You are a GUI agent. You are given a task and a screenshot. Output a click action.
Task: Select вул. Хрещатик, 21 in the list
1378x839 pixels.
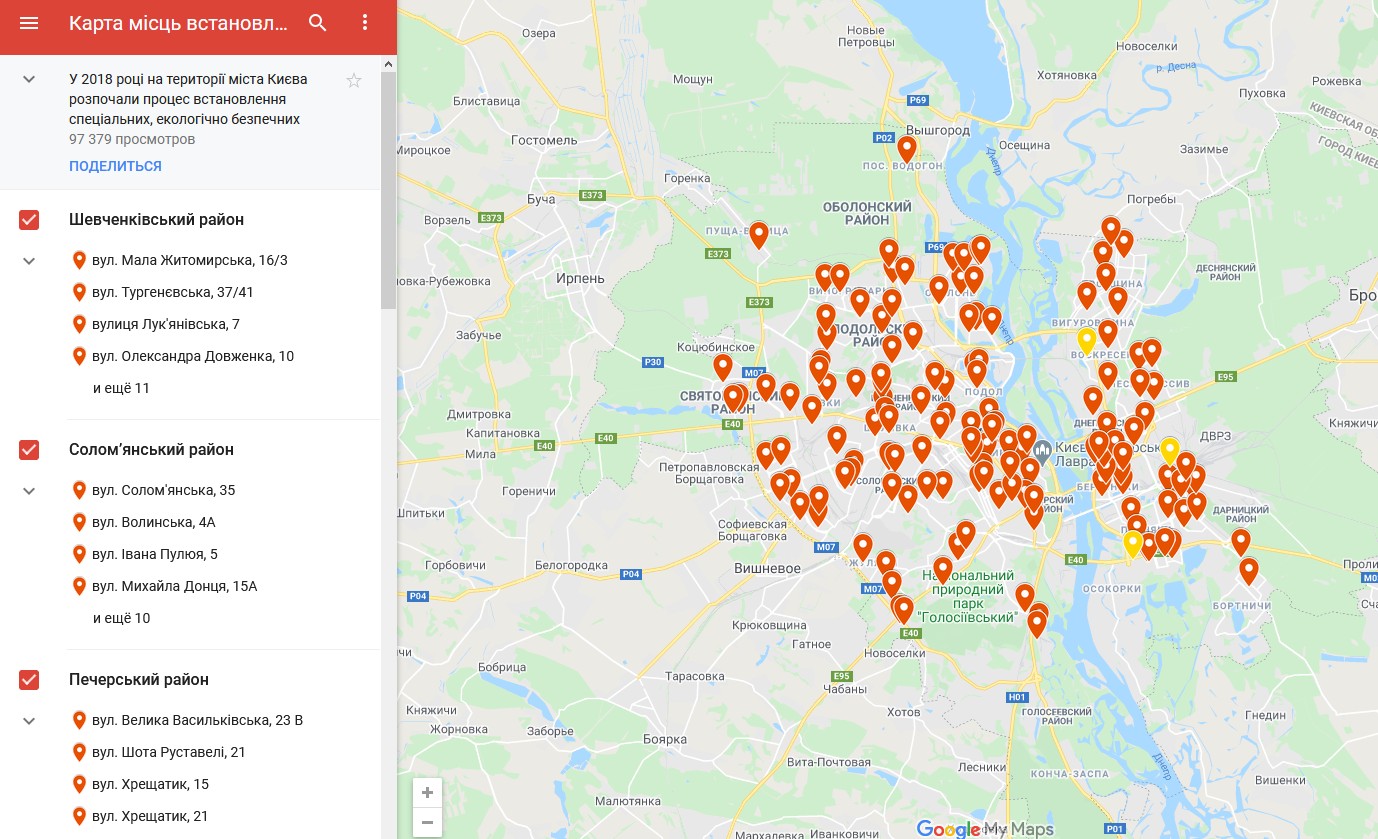pos(150,816)
